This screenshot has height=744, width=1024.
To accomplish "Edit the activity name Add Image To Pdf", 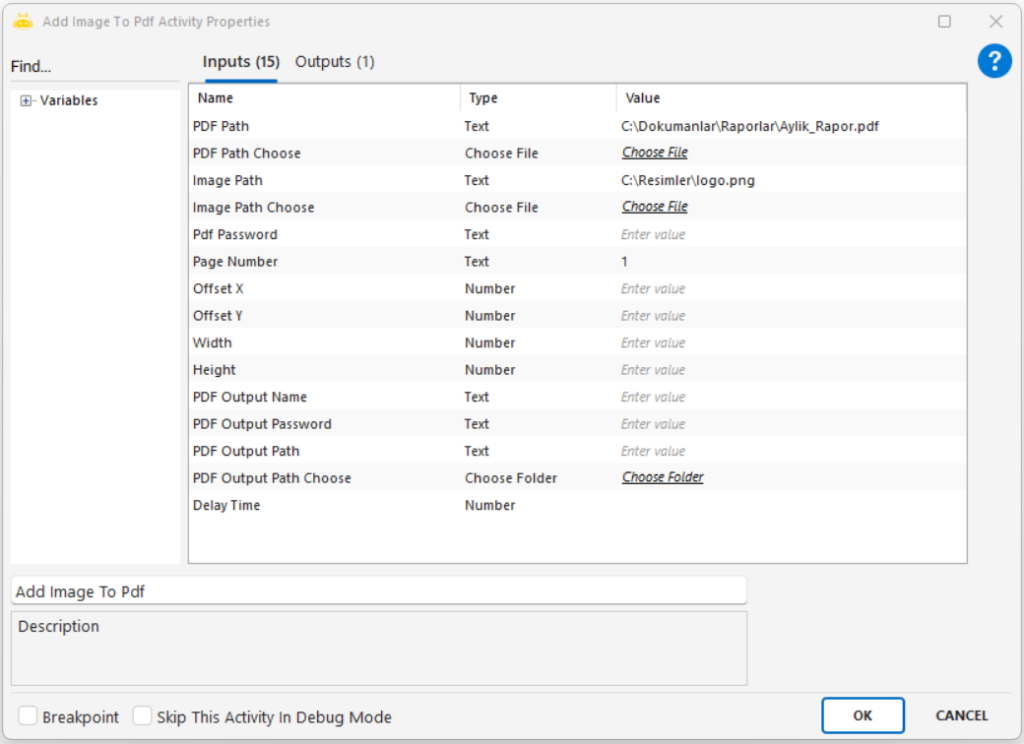I will point(378,591).
